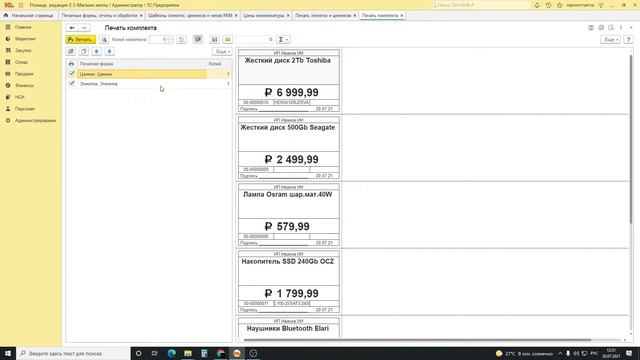Open Склад section in sidebar

pyautogui.click(x=21, y=62)
